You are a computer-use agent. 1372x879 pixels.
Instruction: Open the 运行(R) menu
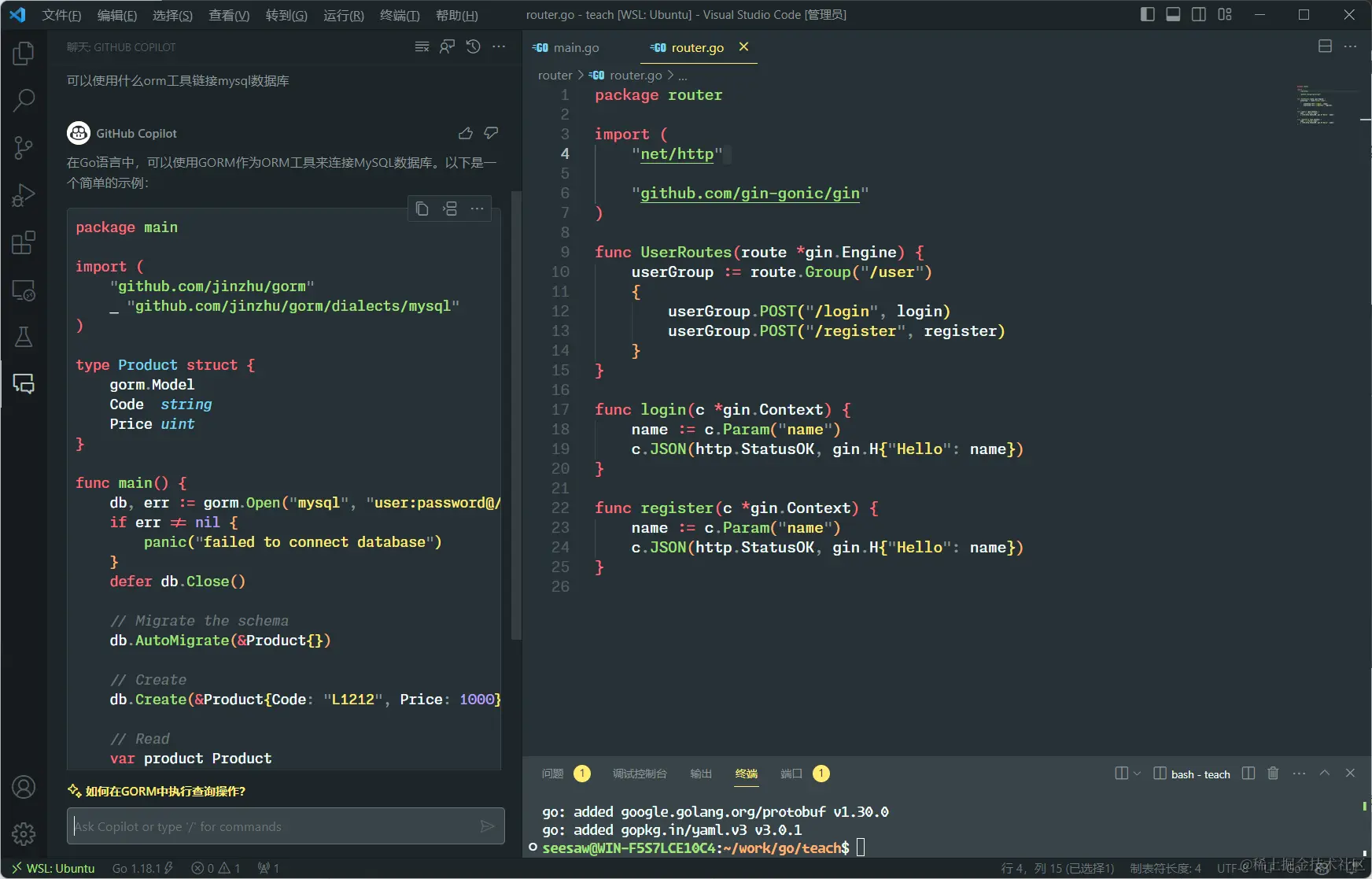coord(344,15)
